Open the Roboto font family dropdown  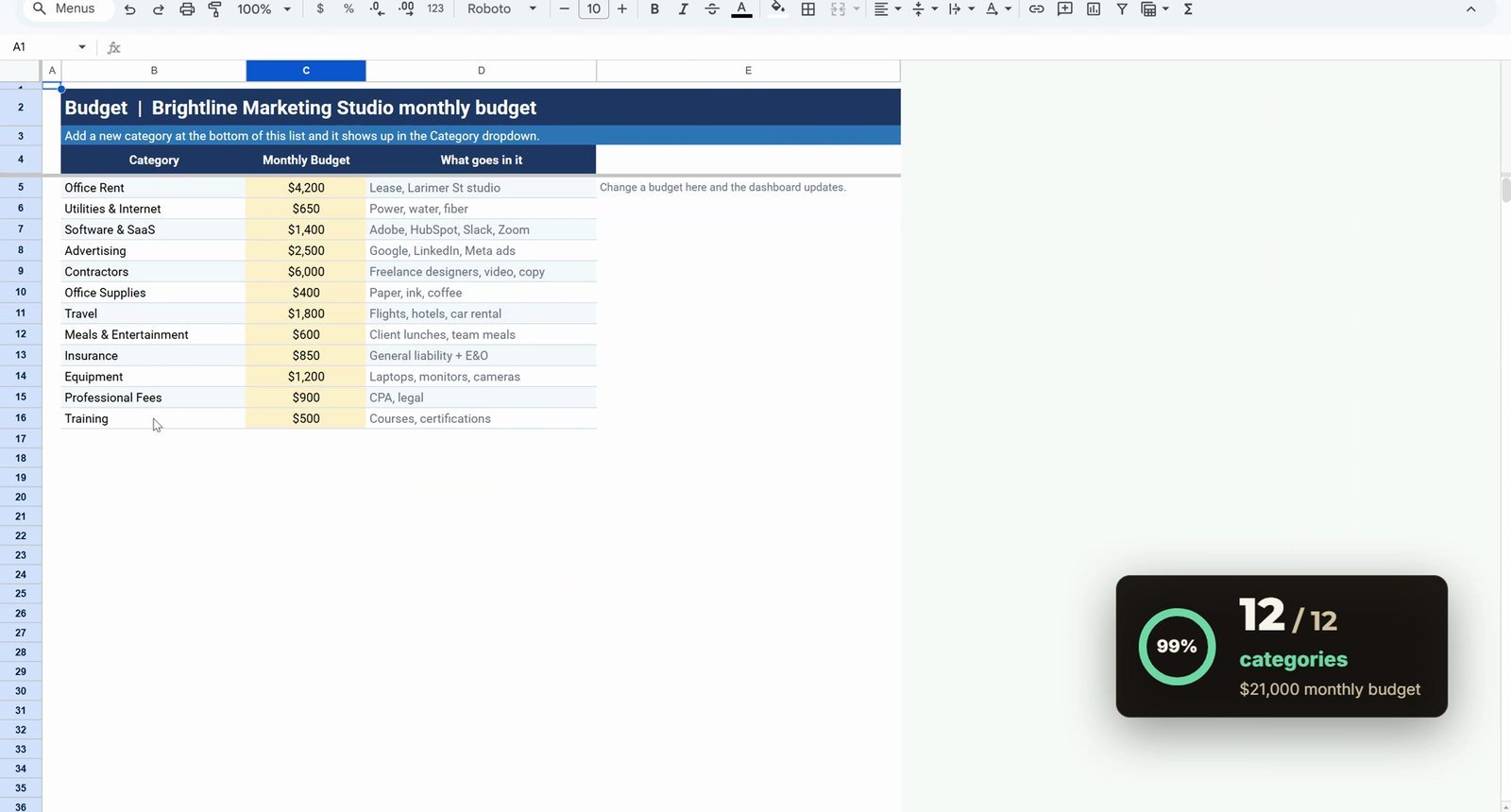[501, 9]
